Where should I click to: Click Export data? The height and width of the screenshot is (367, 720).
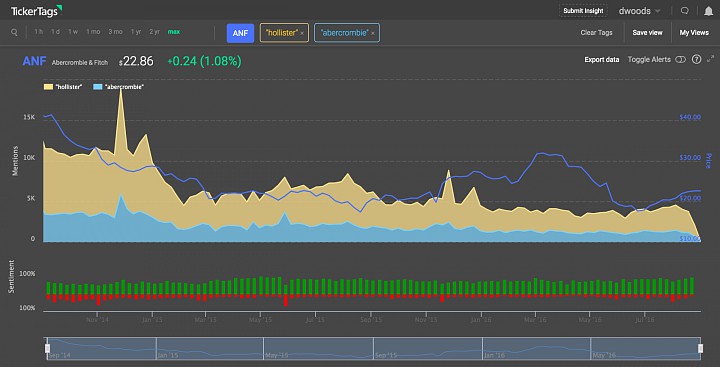click(602, 60)
